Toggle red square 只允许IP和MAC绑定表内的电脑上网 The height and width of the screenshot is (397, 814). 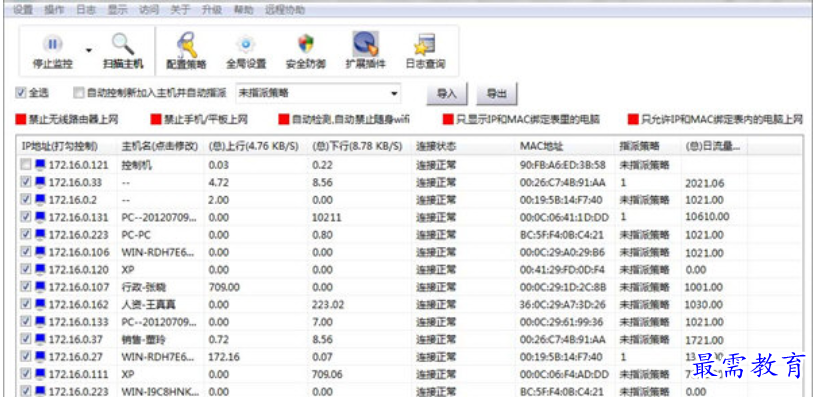(x=633, y=120)
